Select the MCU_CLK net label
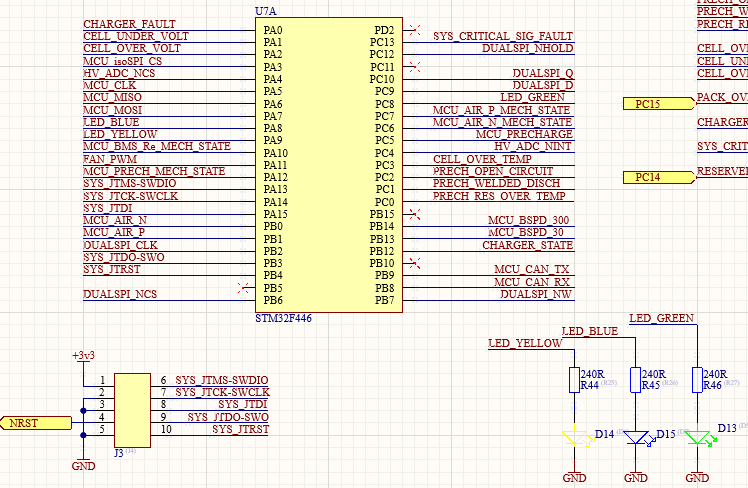The height and width of the screenshot is (488, 748). pos(110,85)
